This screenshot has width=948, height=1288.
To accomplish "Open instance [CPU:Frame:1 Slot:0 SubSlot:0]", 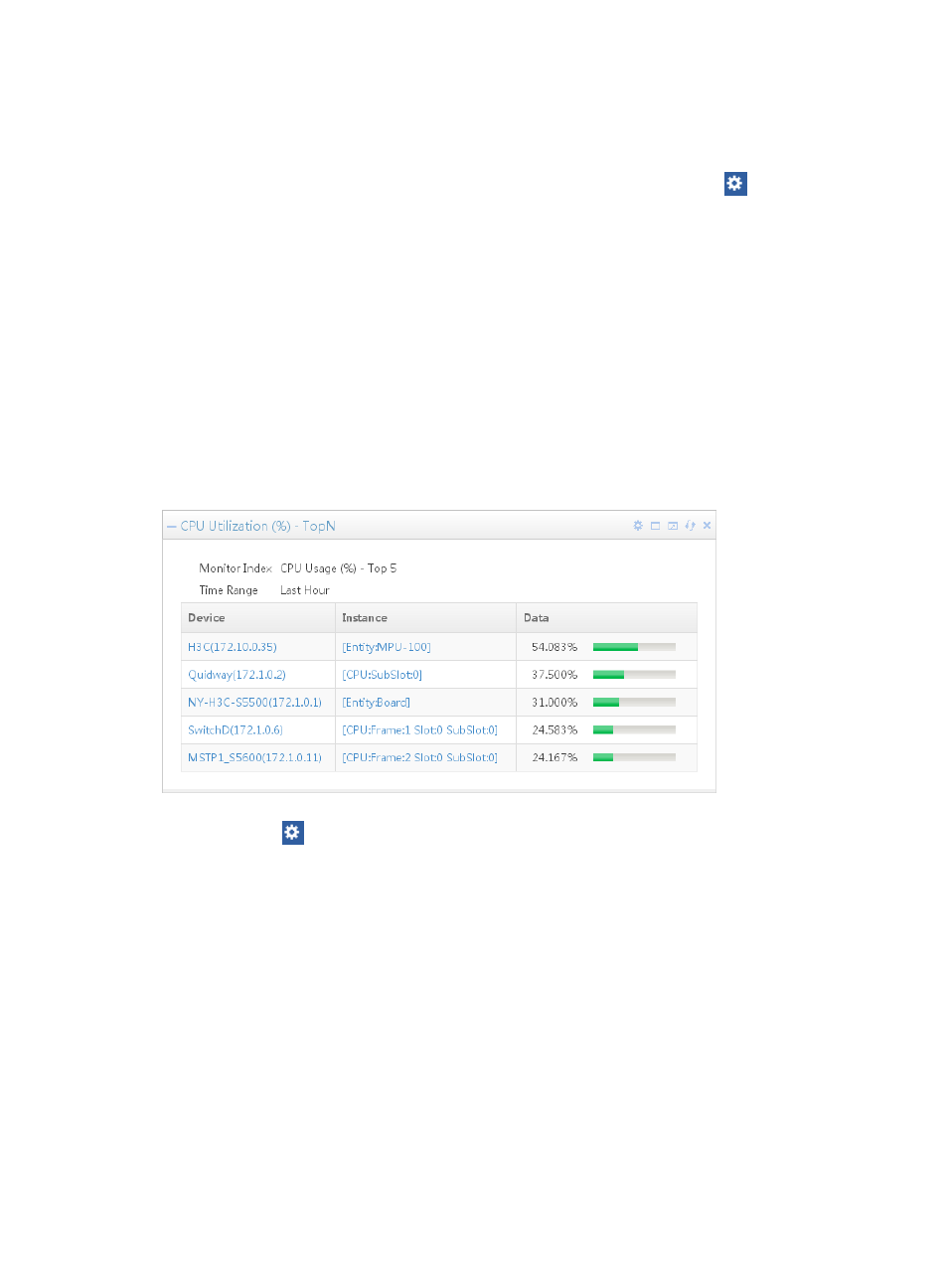I will (x=420, y=730).
